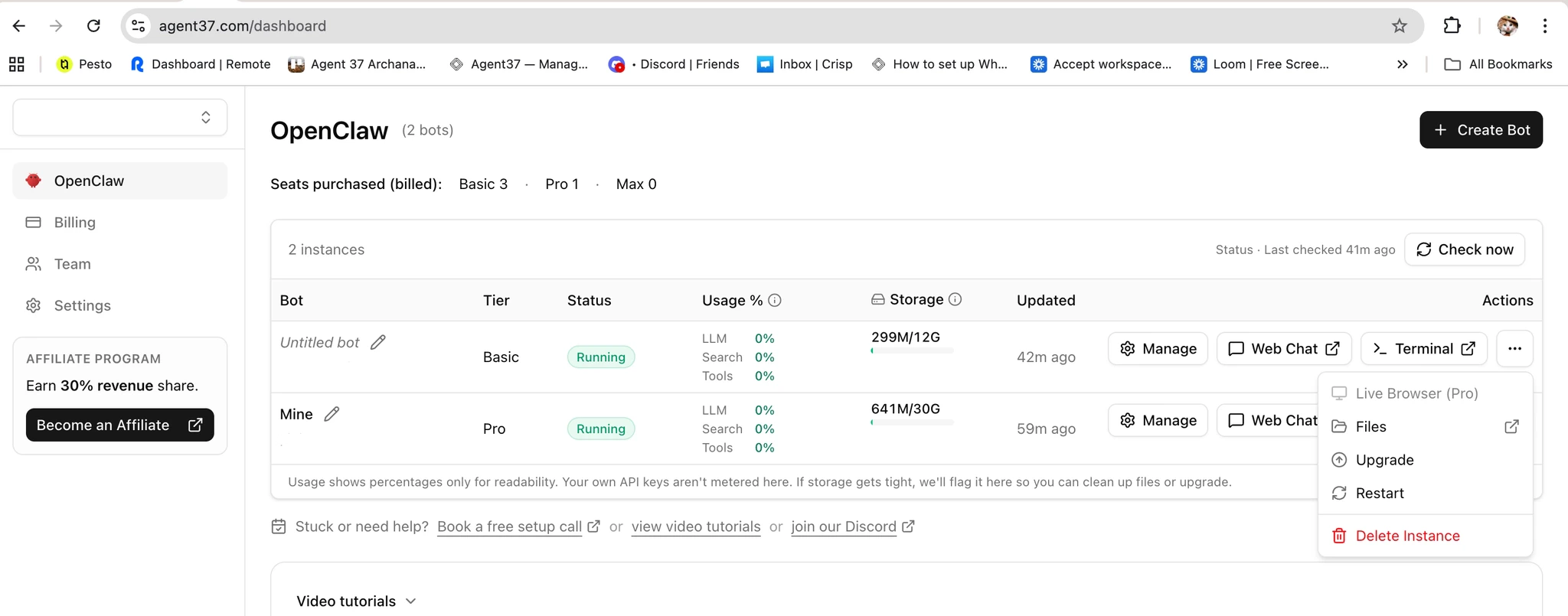Click '59m ago' updated cell
The image size is (1568, 616).
[x=1046, y=429]
